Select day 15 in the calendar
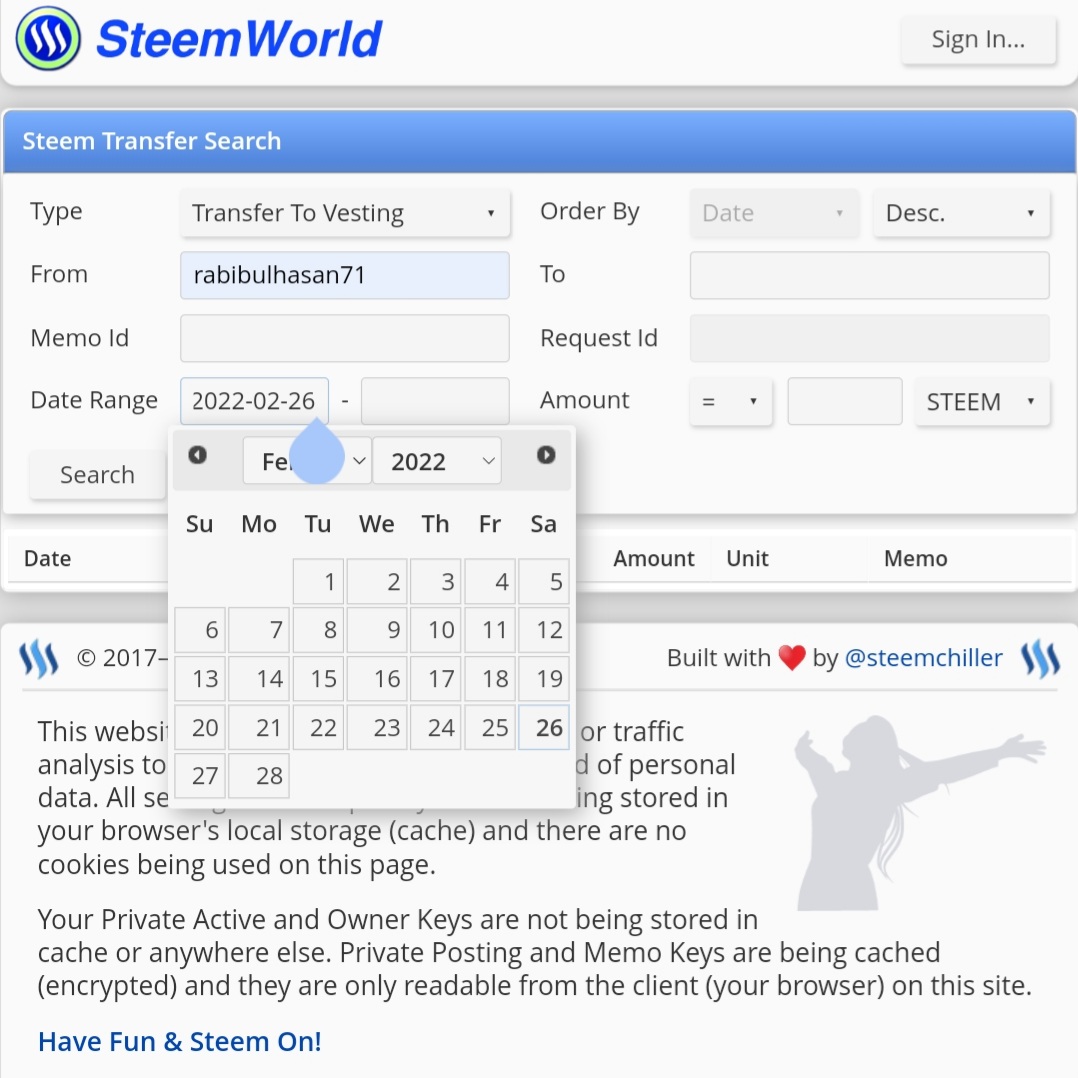Image resolution: width=1078 pixels, height=1078 pixels. click(318, 679)
